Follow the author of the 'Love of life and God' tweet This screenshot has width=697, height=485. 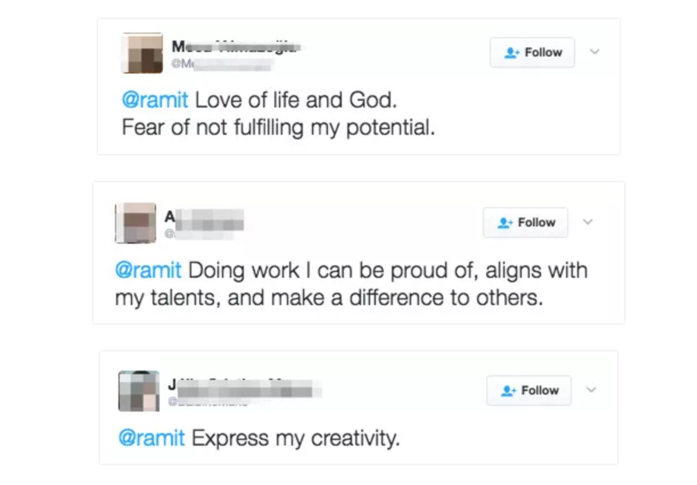tap(532, 52)
